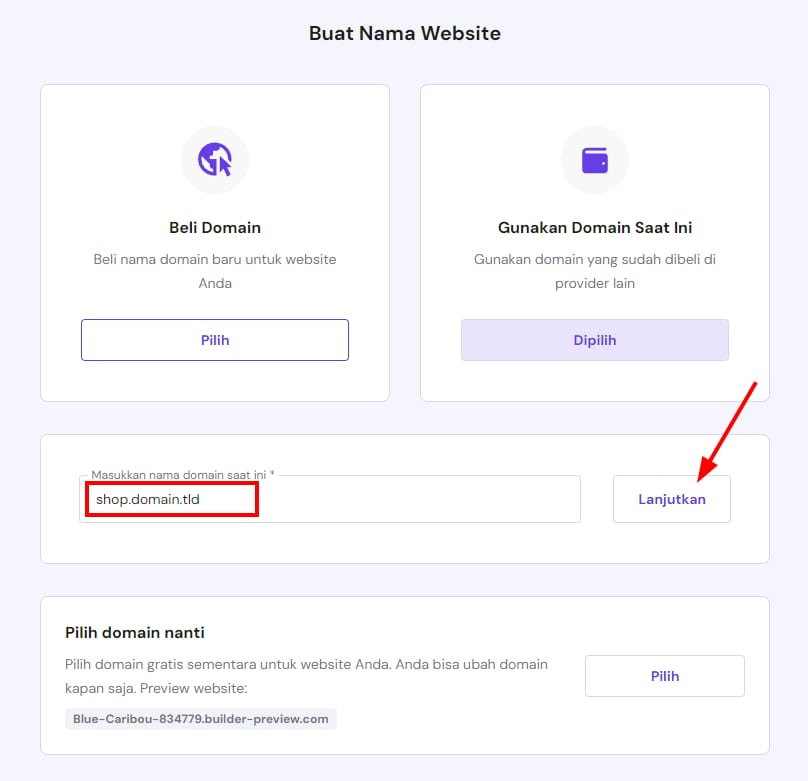Viewport: 808px width, 781px height.
Task: Click the red arrow pointing to Lanjutkan
Action: pos(728,426)
